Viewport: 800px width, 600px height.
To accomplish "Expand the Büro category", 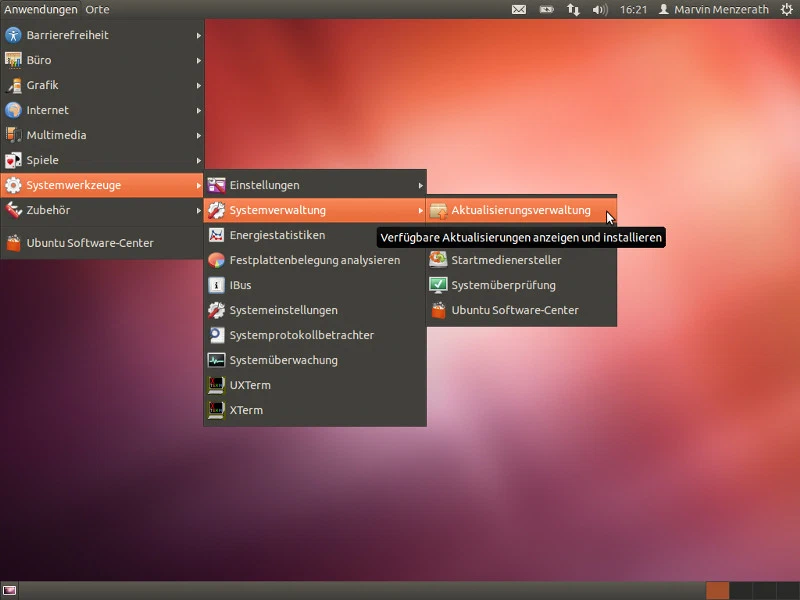I will coord(102,60).
